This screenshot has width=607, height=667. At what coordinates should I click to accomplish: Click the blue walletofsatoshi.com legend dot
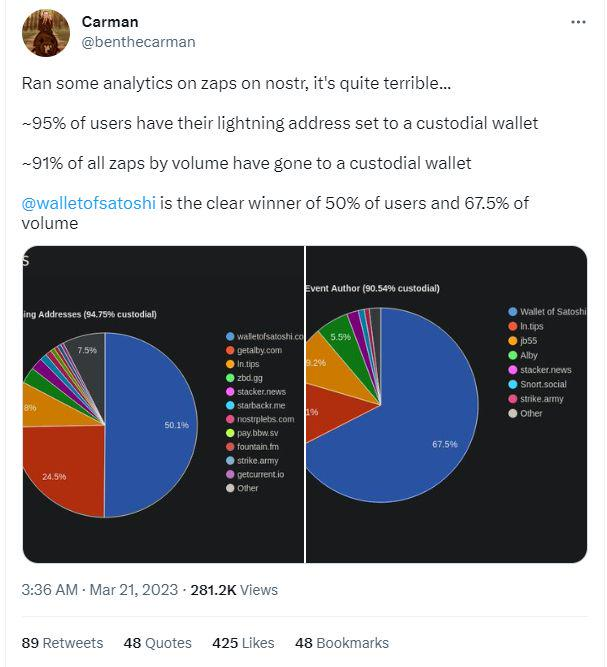tap(230, 336)
